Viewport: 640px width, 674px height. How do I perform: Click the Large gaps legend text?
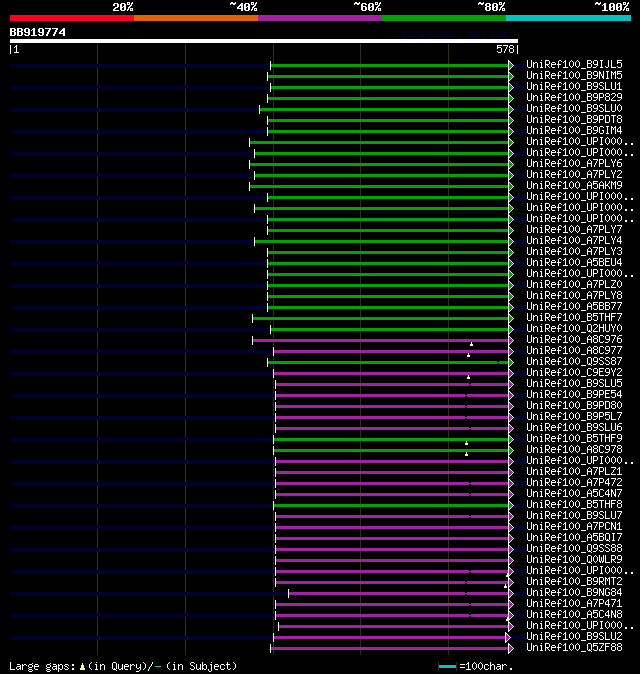point(123,666)
